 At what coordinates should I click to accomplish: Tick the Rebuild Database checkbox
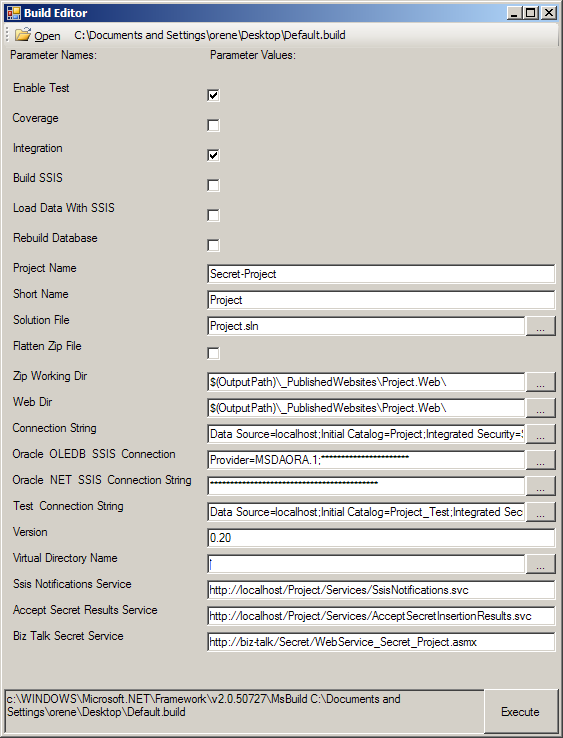pyautogui.click(x=213, y=245)
